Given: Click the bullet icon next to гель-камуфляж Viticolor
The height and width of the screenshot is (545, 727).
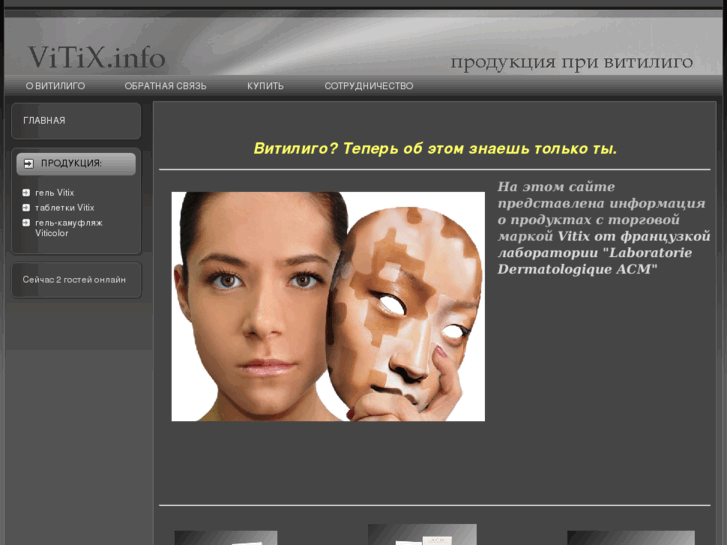Looking at the screenshot, I should coord(26,223).
